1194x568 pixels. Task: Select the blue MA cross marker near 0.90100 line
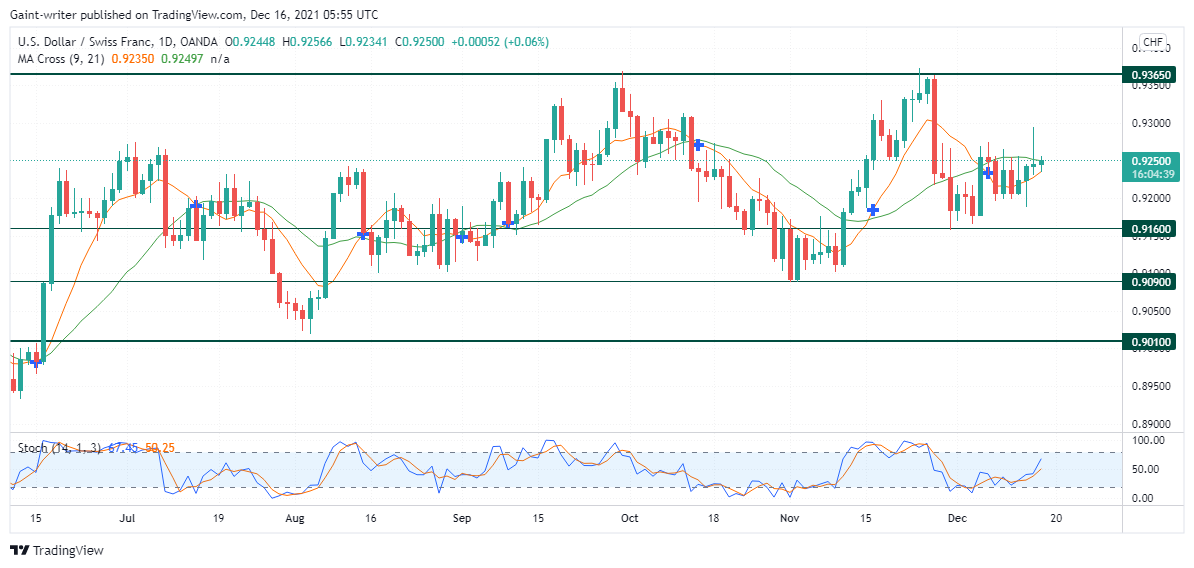pyautogui.click(x=35, y=362)
